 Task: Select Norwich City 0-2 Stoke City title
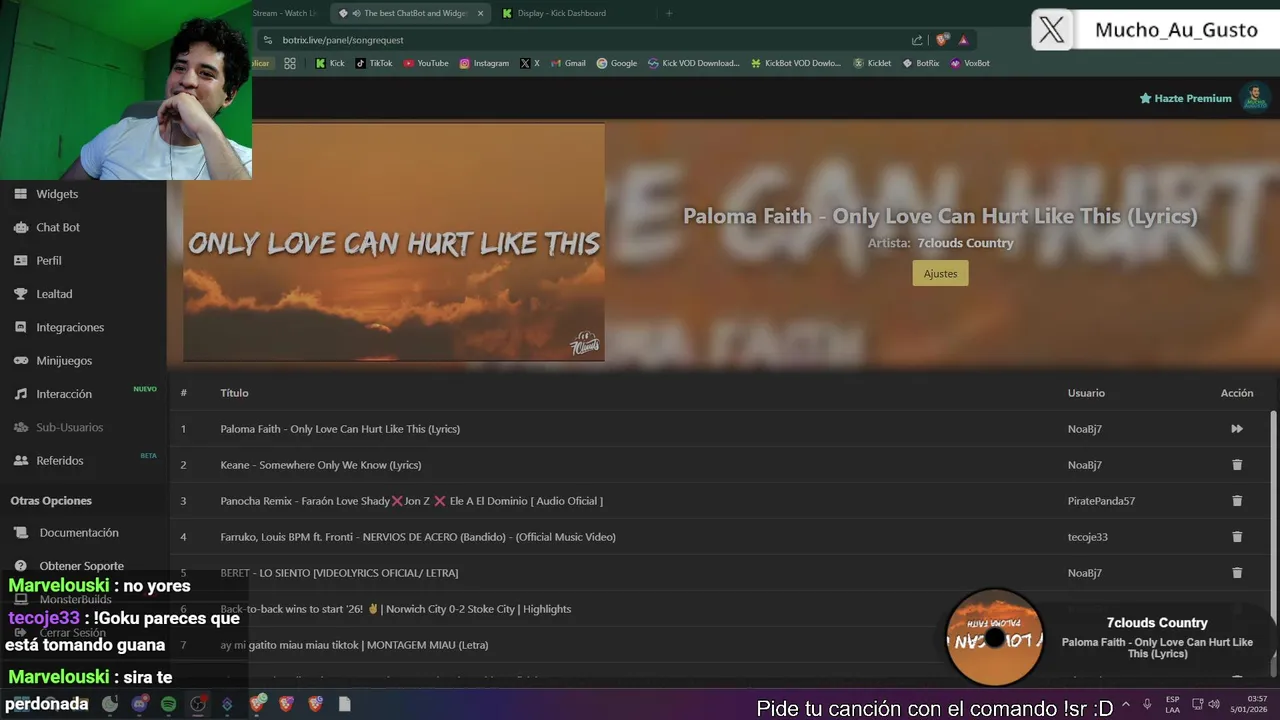pyautogui.click(x=396, y=609)
